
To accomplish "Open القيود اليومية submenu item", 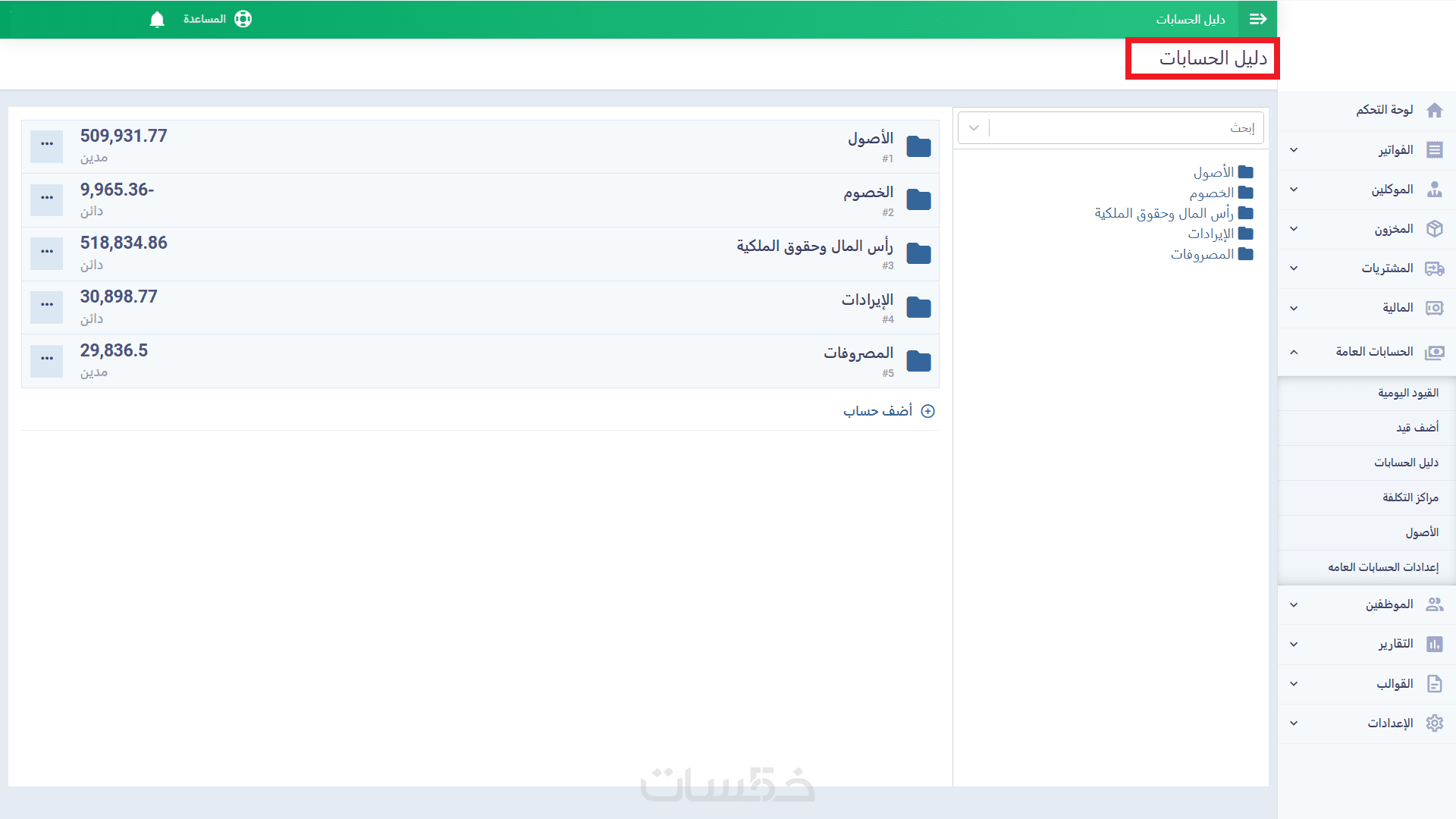I will click(1407, 393).
